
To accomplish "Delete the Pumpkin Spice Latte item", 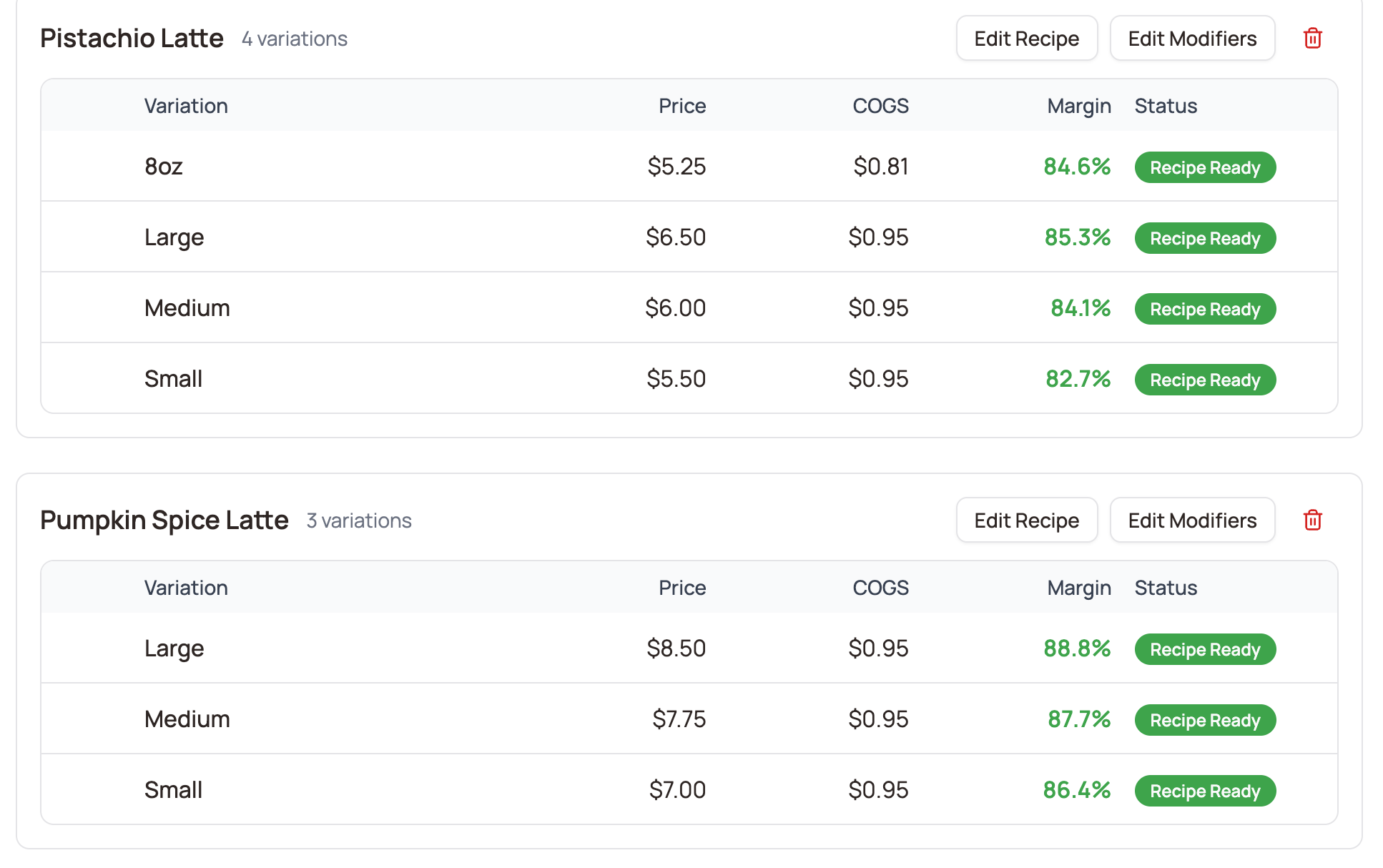I will pyautogui.click(x=1312, y=521).
